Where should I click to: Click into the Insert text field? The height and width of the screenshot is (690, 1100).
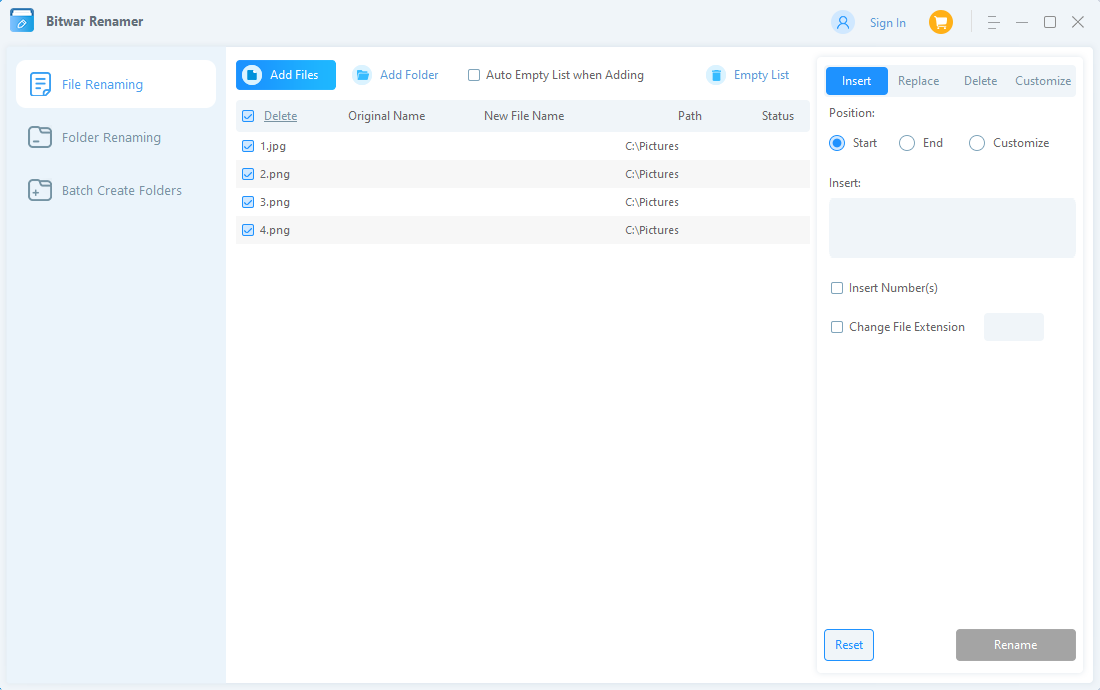pyautogui.click(x=952, y=228)
